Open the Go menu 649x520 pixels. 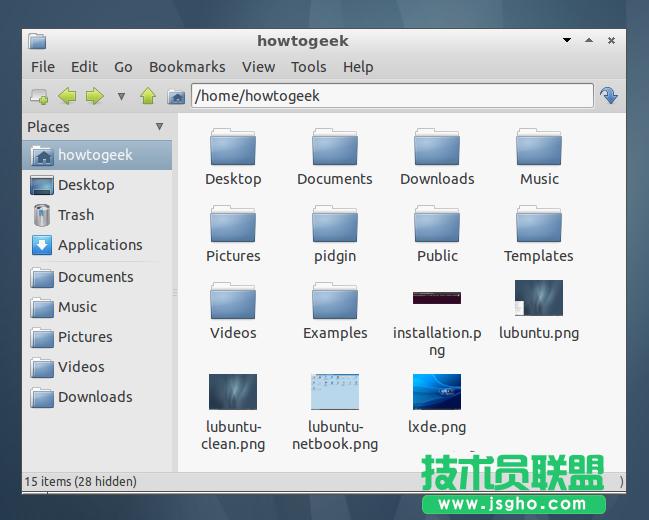pos(123,67)
